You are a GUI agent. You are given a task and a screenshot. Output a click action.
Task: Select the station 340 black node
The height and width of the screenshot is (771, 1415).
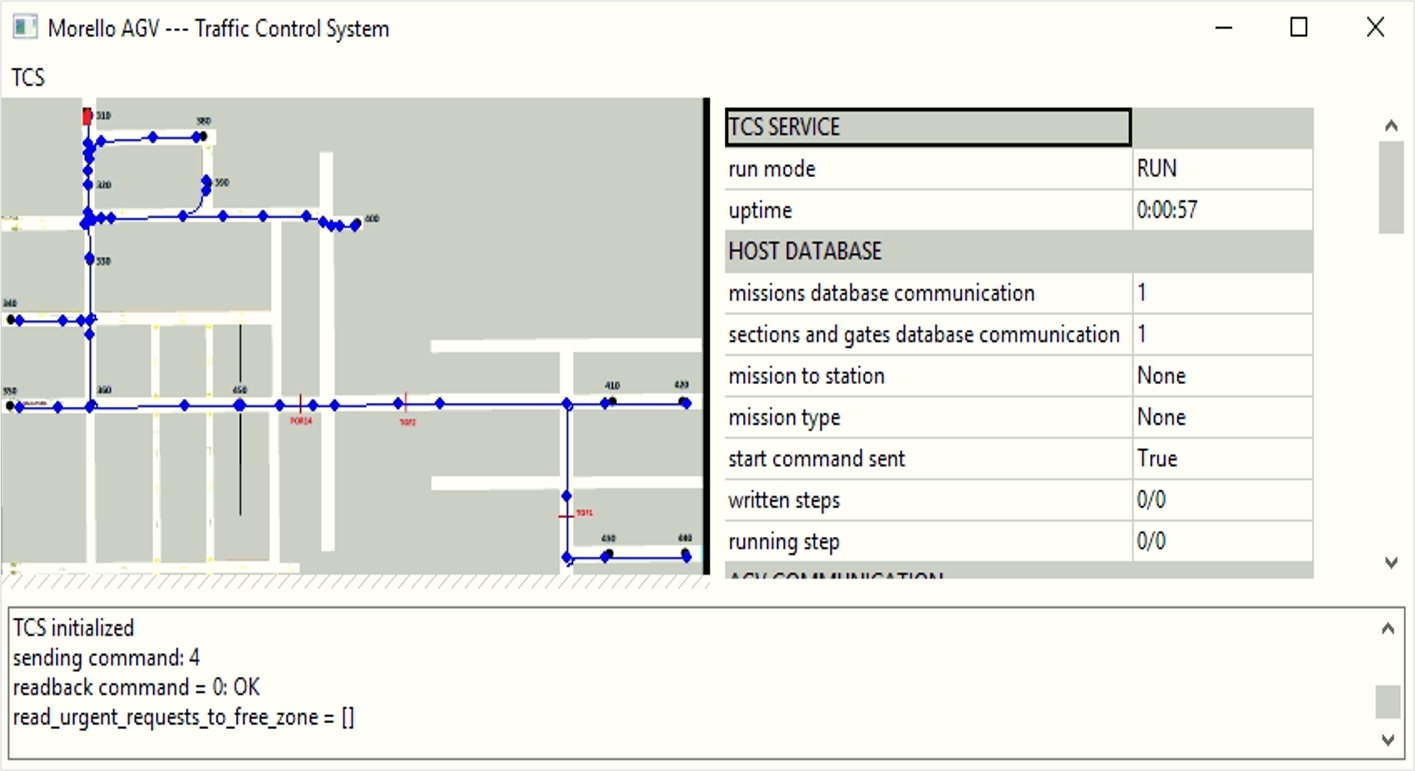click(11, 320)
